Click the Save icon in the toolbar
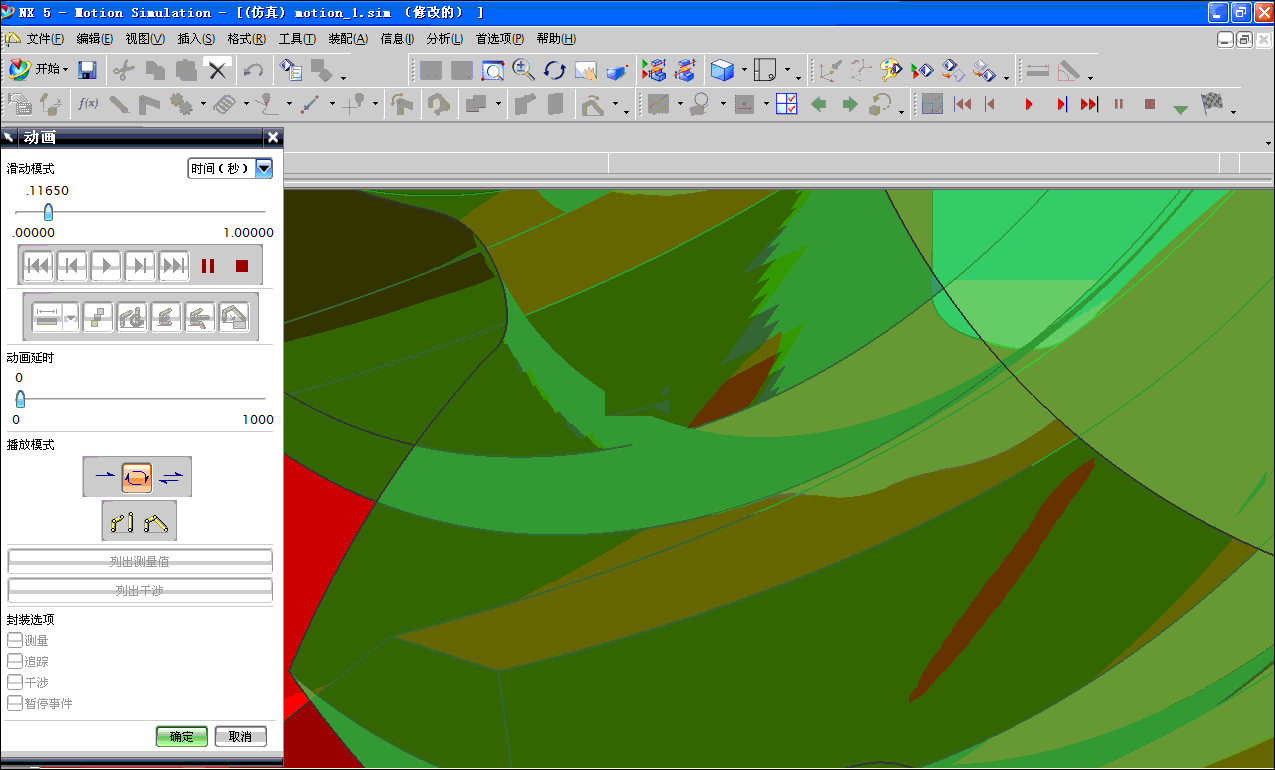 point(87,70)
